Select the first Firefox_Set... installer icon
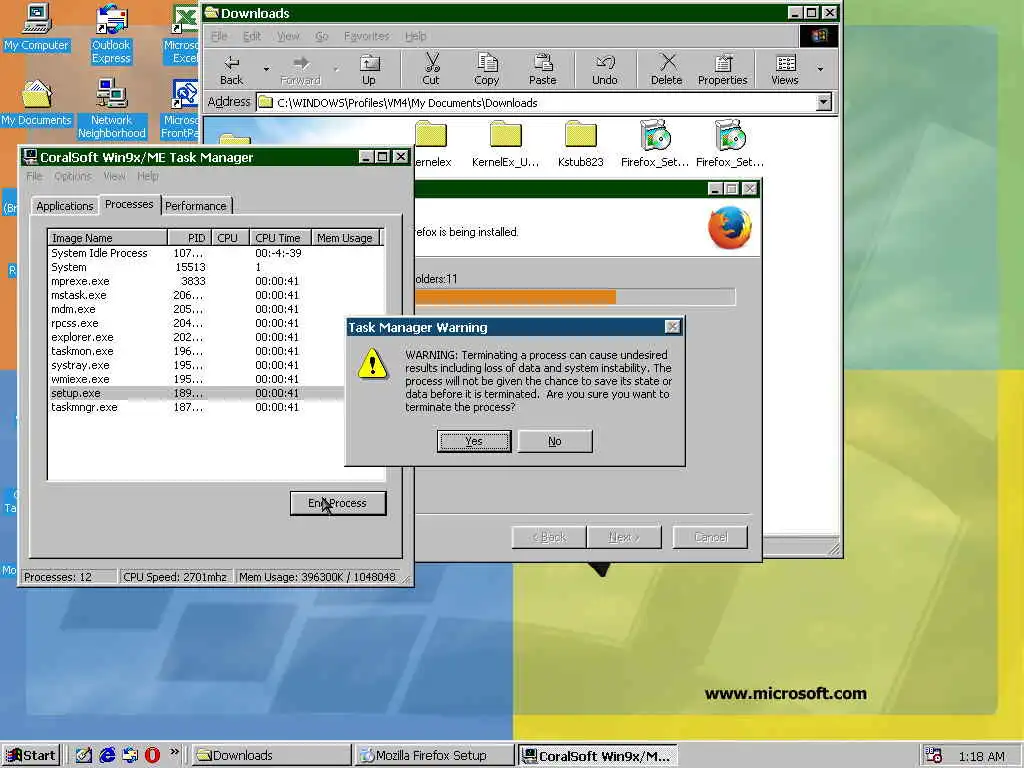 654,145
